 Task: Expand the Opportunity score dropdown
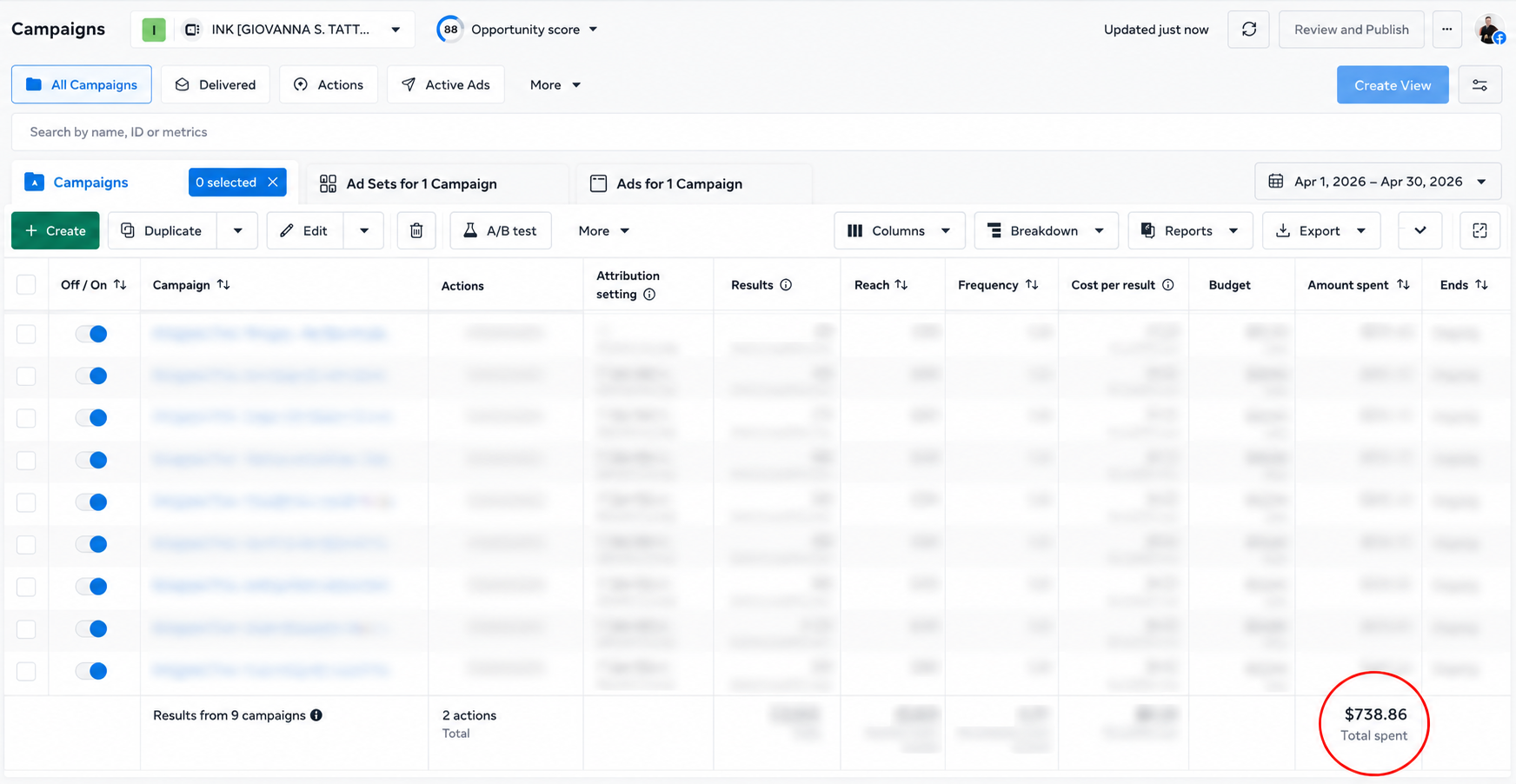(x=593, y=30)
